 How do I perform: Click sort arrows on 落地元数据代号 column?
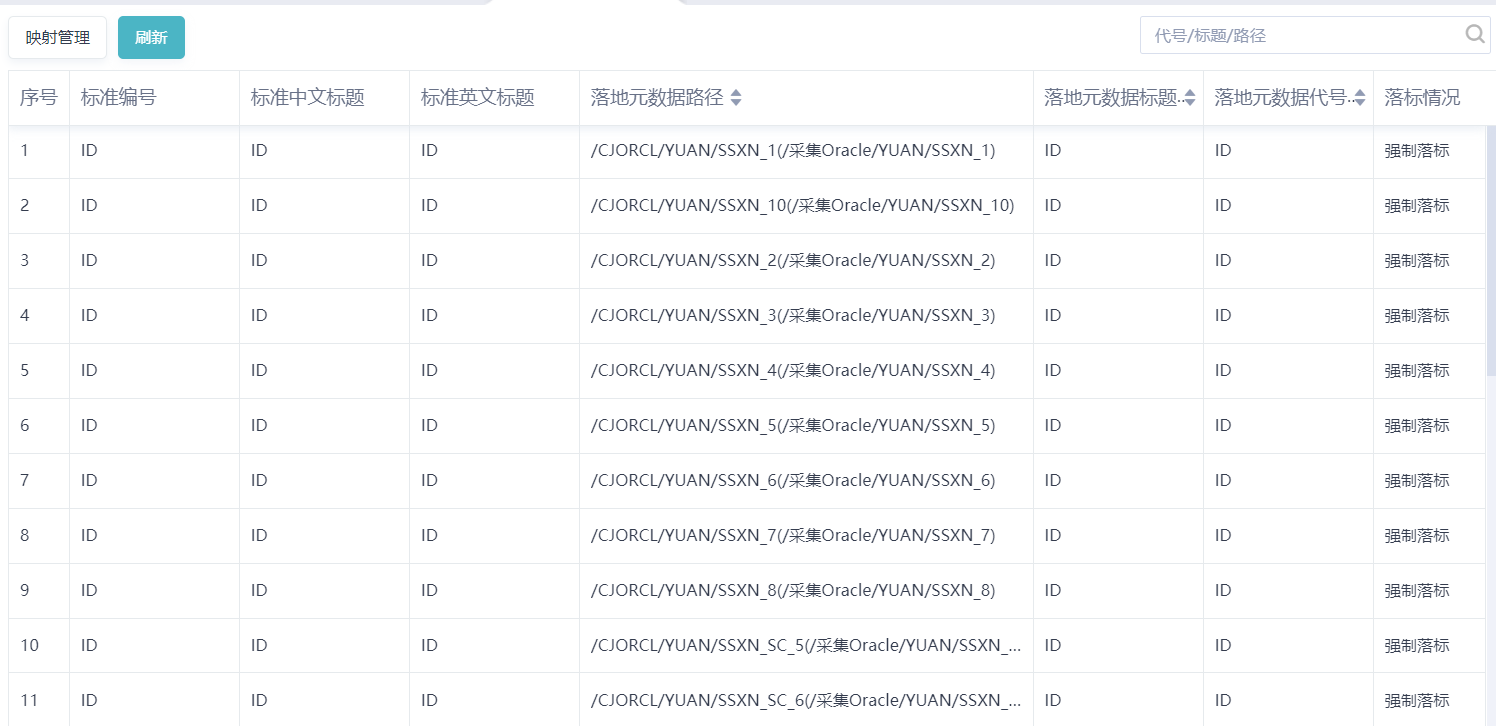point(1359,98)
